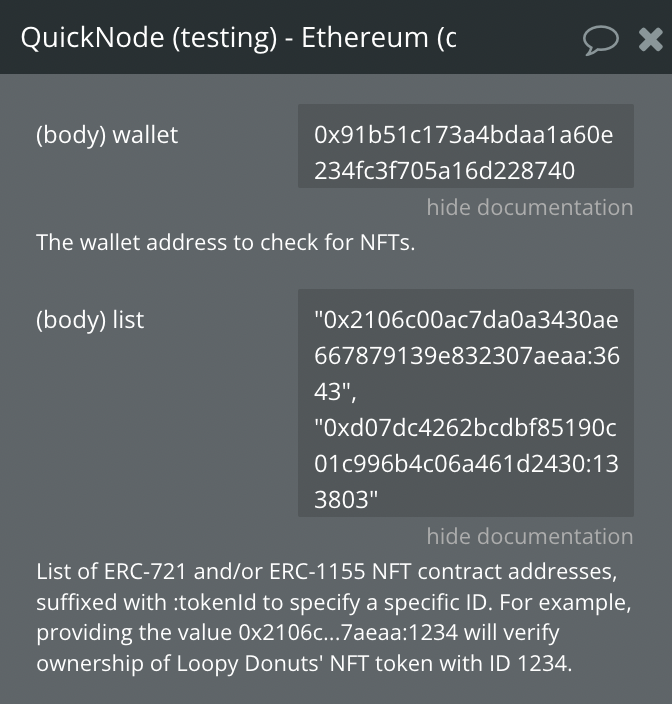This screenshot has width=672, height=704.
Task: Click the wallet address NFT description text
Action: click(x=225, y=242)
